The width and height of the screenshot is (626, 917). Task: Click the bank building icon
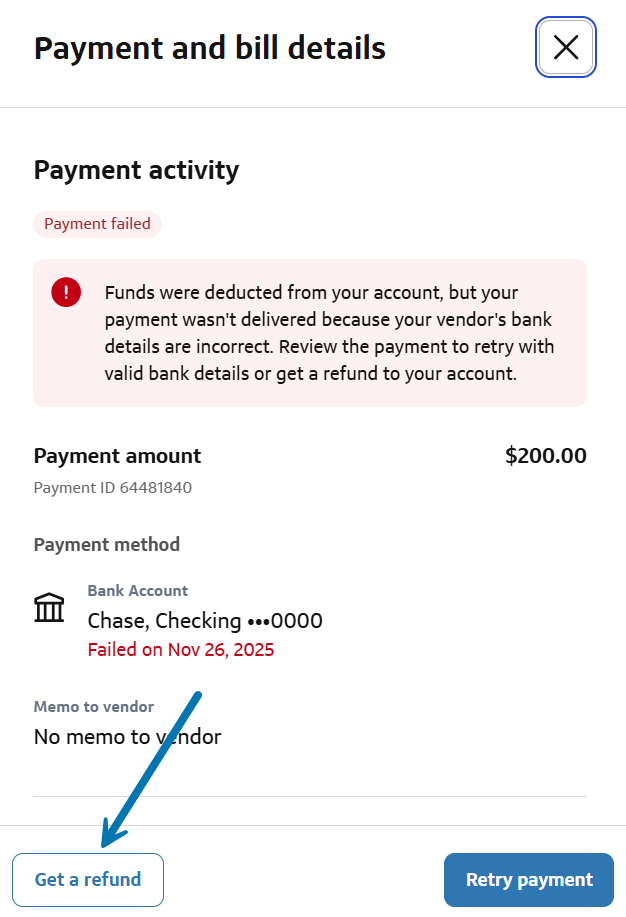tap(49, 607)
